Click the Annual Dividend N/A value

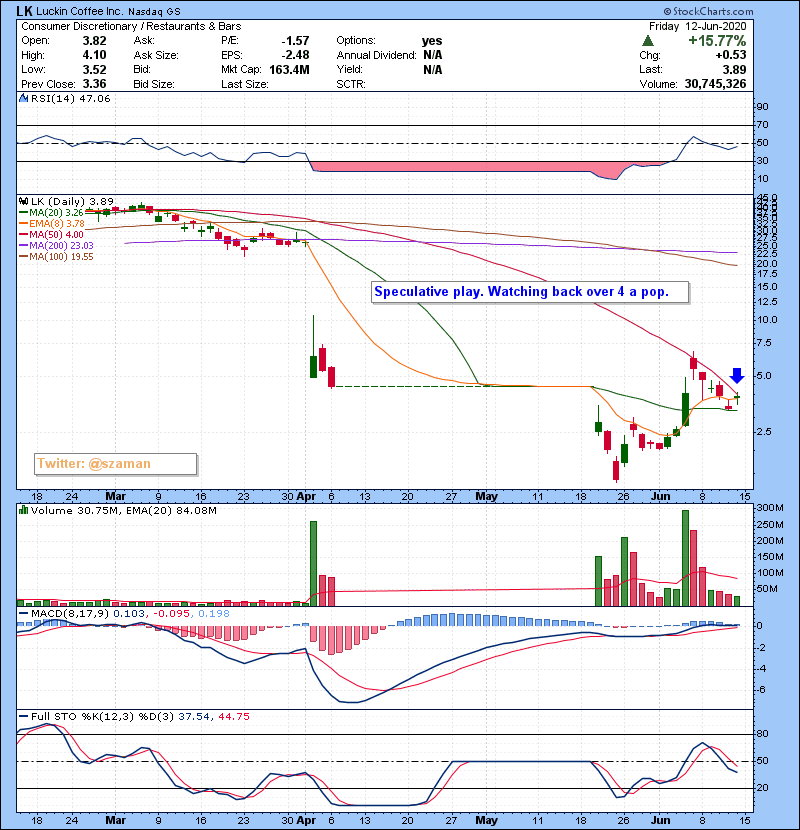point(433,55)
